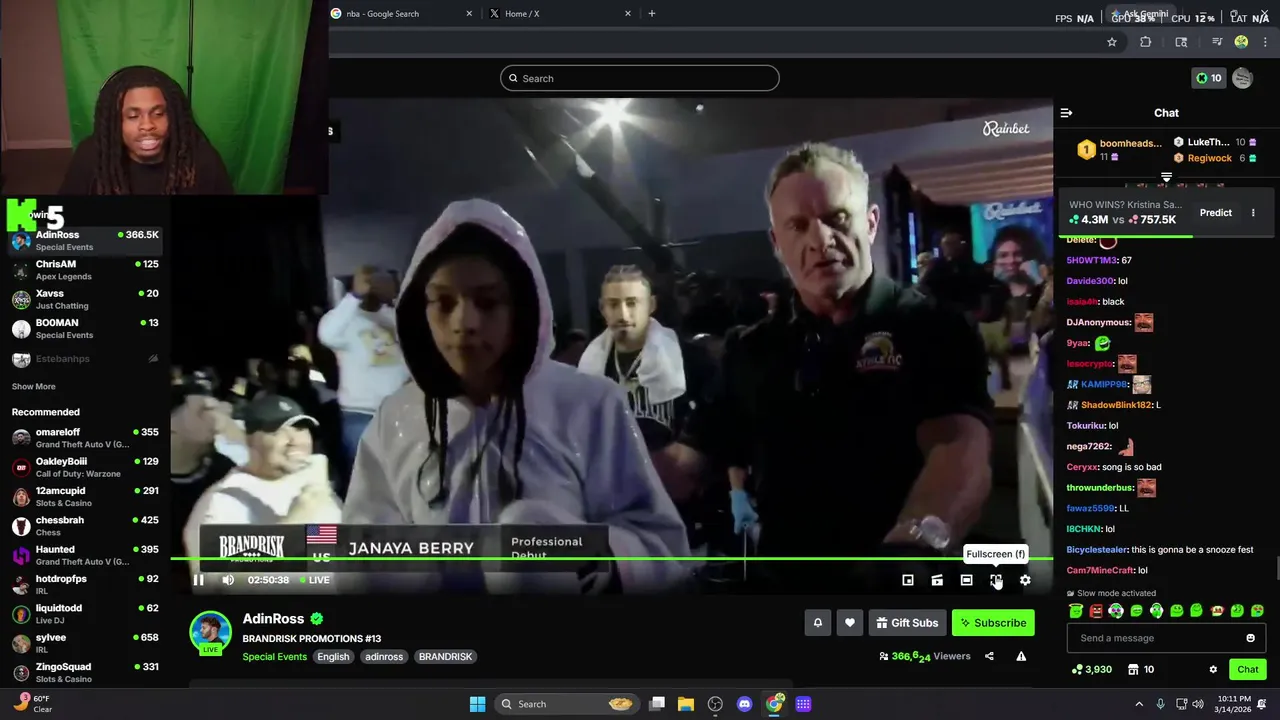
Task: Open the KICKs balance button
Action: [x=1208, y=78]
